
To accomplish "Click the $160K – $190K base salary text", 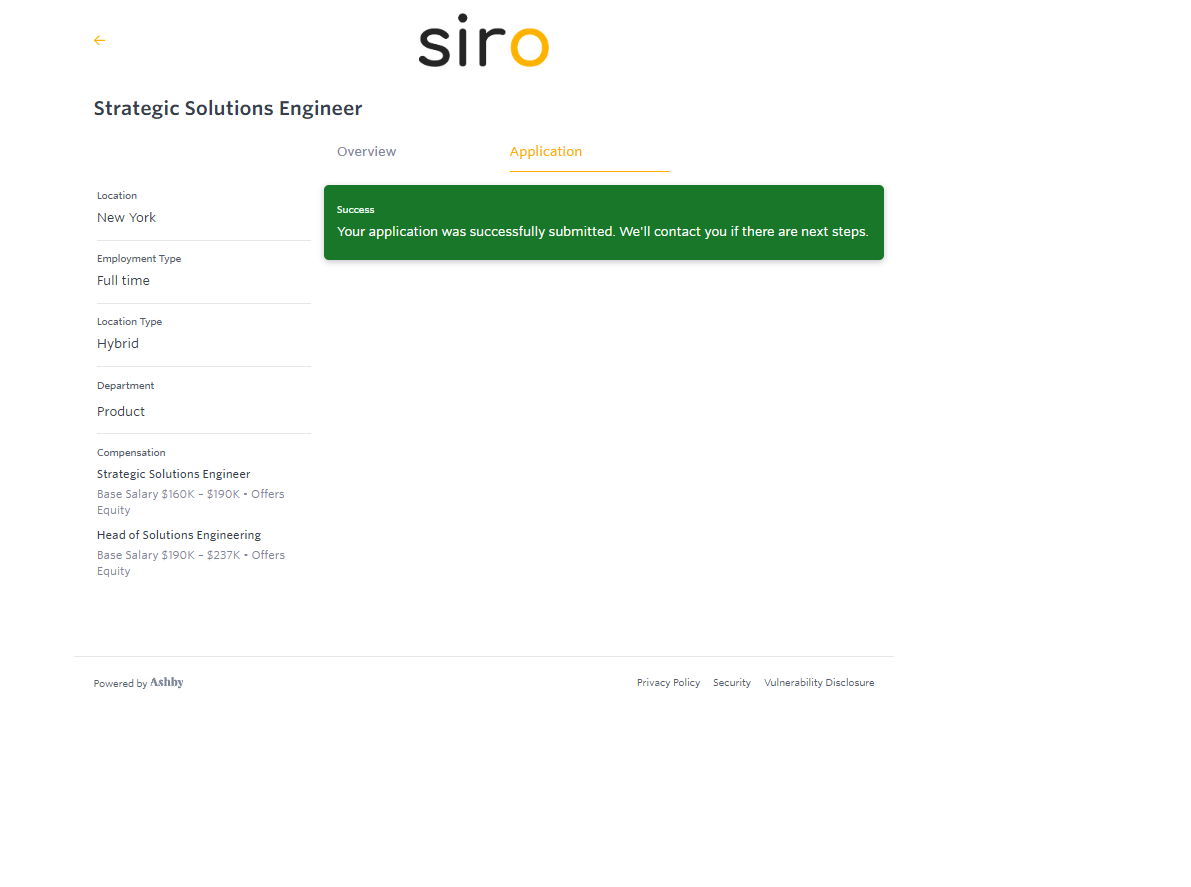I will 200,494.
